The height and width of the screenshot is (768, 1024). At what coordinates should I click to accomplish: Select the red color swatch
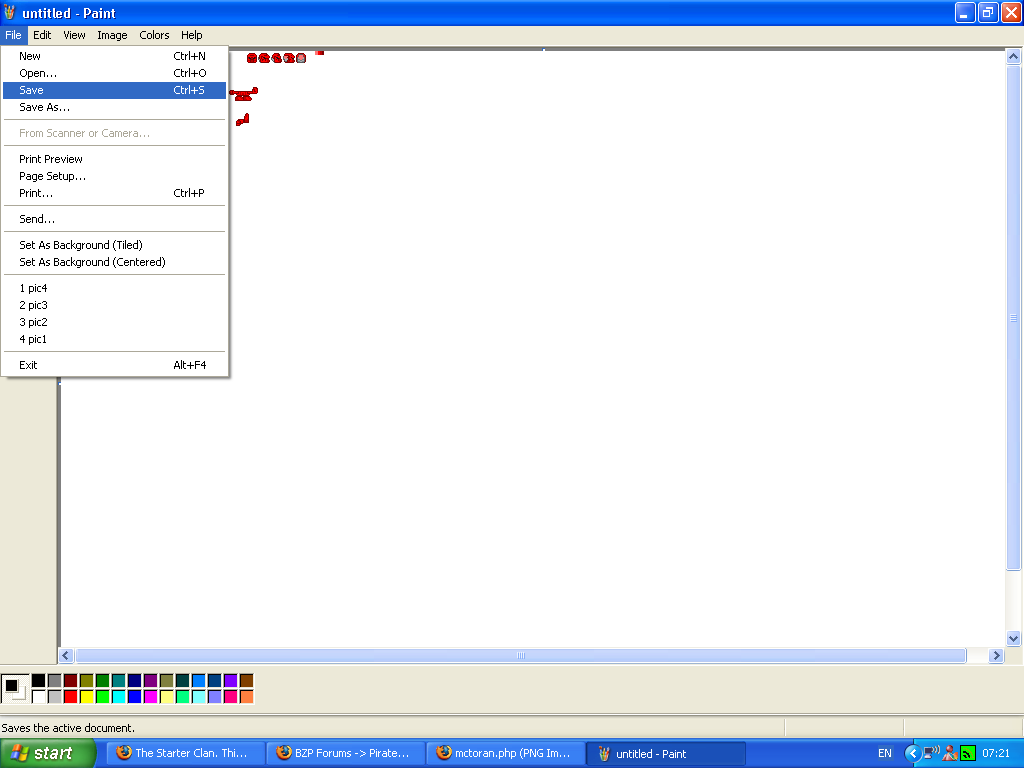tap(71, 695)
